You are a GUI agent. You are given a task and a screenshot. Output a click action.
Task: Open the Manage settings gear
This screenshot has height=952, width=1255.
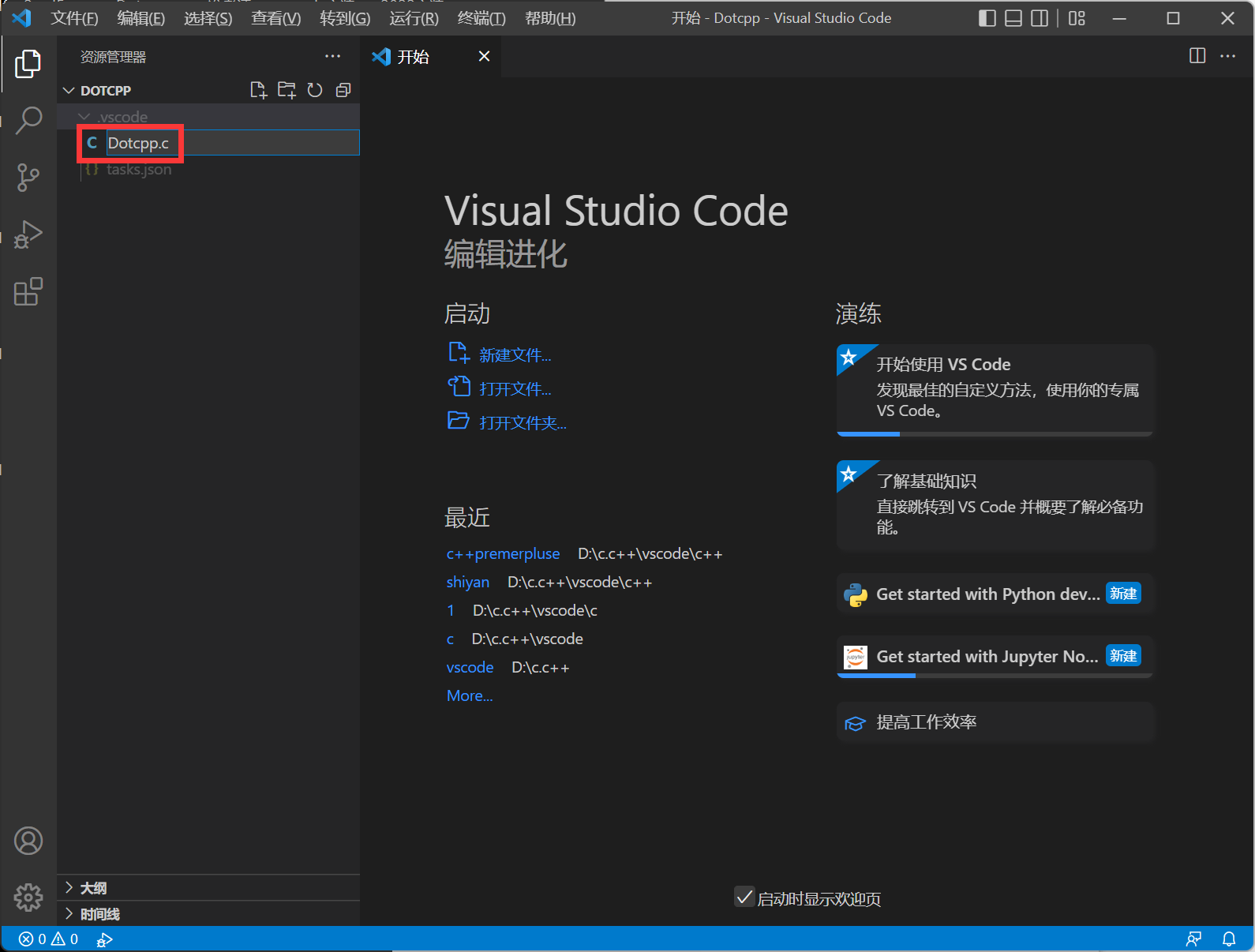(28, 897)
